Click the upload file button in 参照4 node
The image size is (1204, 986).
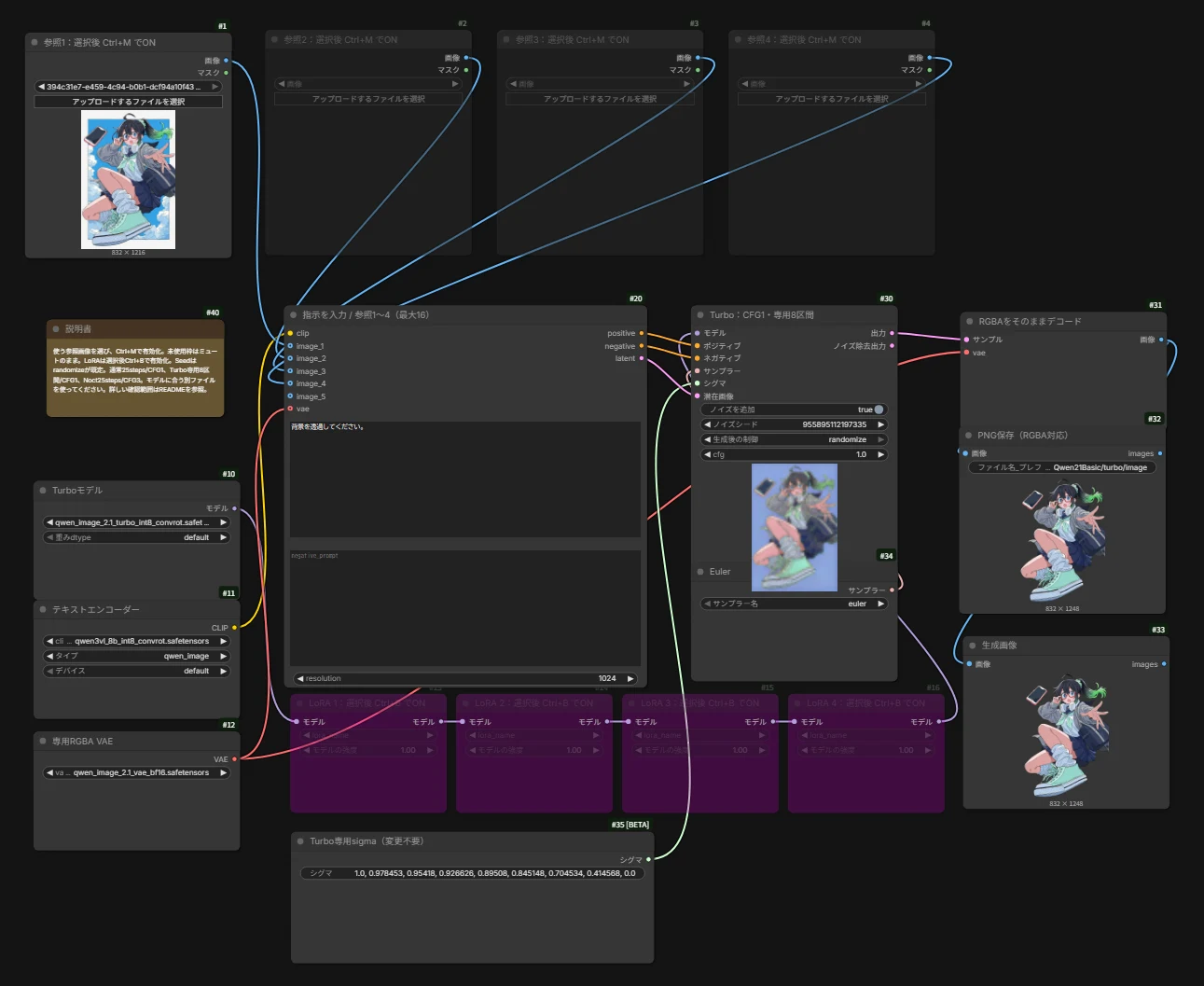832,99
